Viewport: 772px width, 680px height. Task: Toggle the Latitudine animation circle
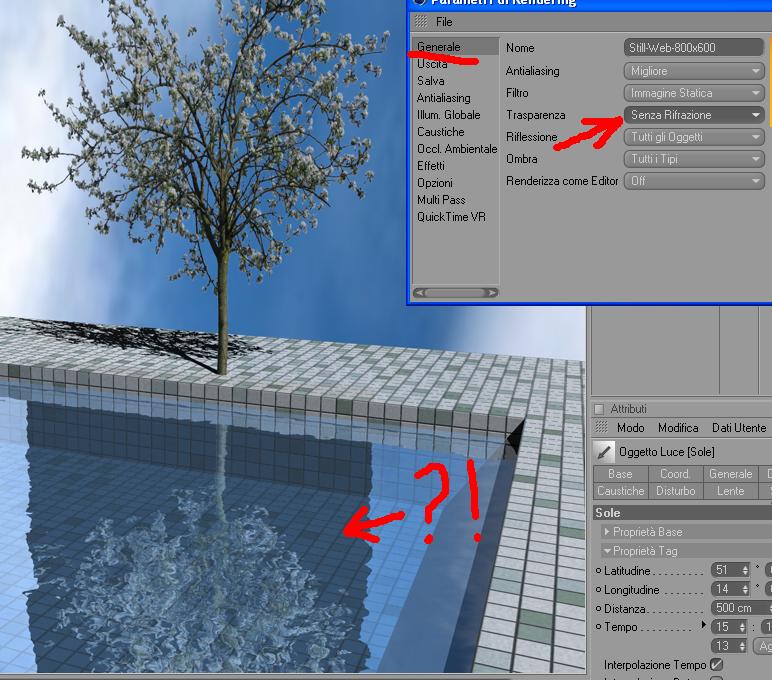pos(598,571)
